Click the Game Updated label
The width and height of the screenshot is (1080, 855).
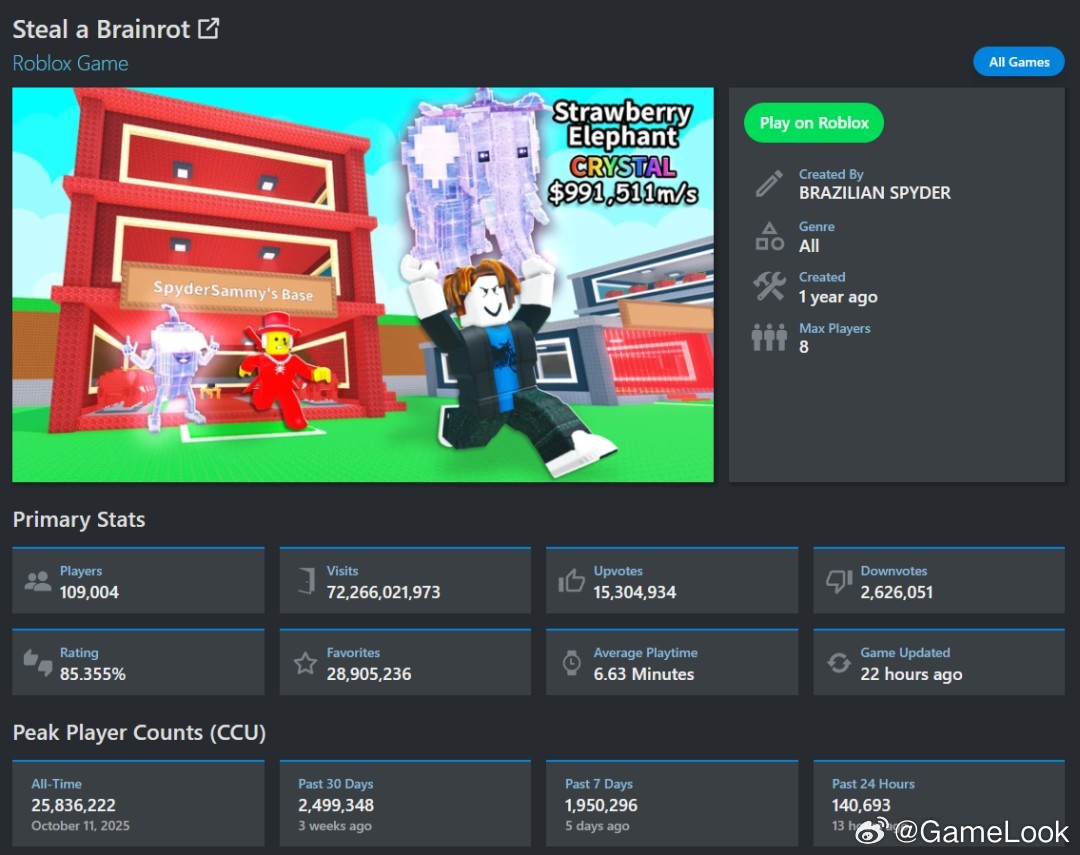[x=904, y=652]
